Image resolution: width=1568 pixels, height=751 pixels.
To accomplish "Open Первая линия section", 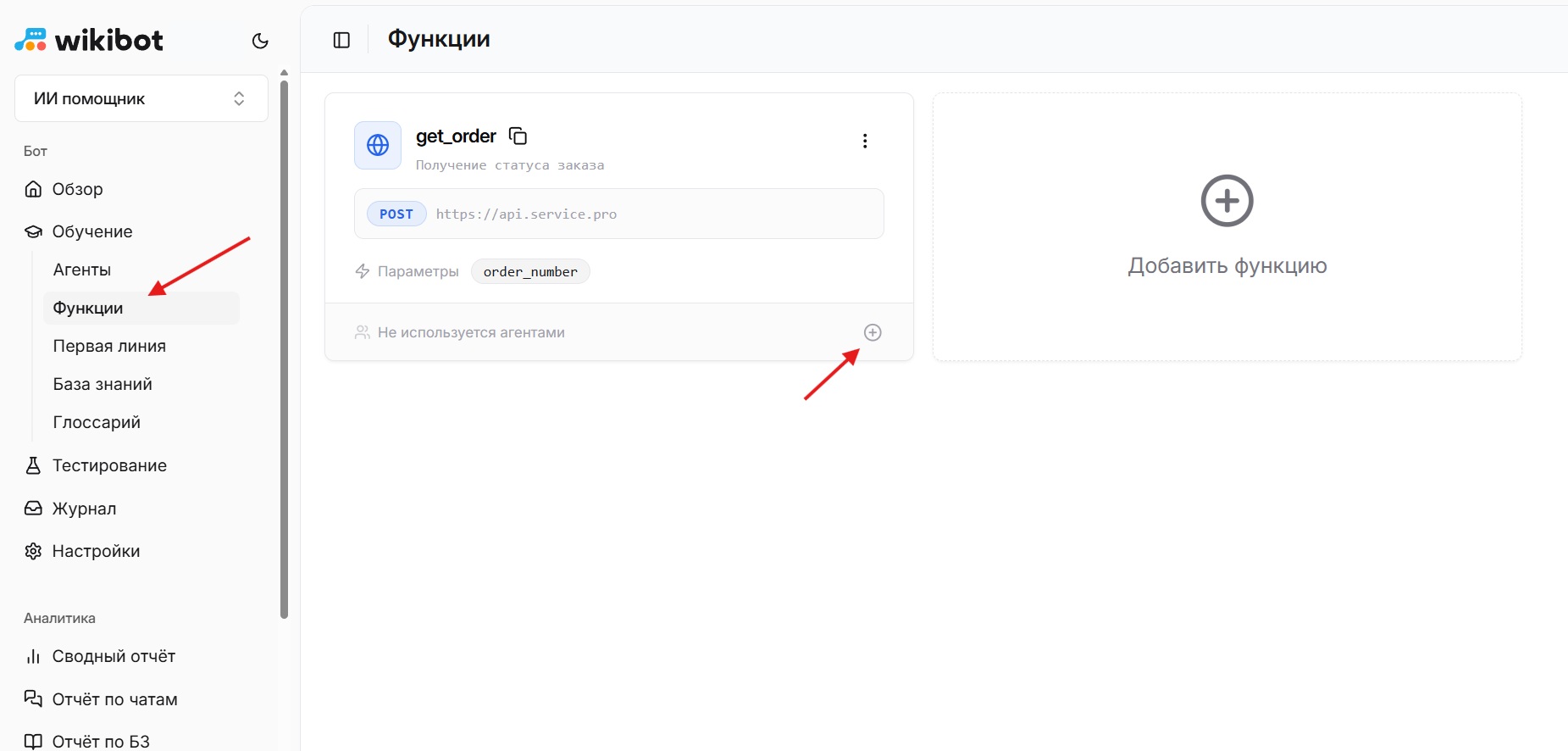I will 109,346.
